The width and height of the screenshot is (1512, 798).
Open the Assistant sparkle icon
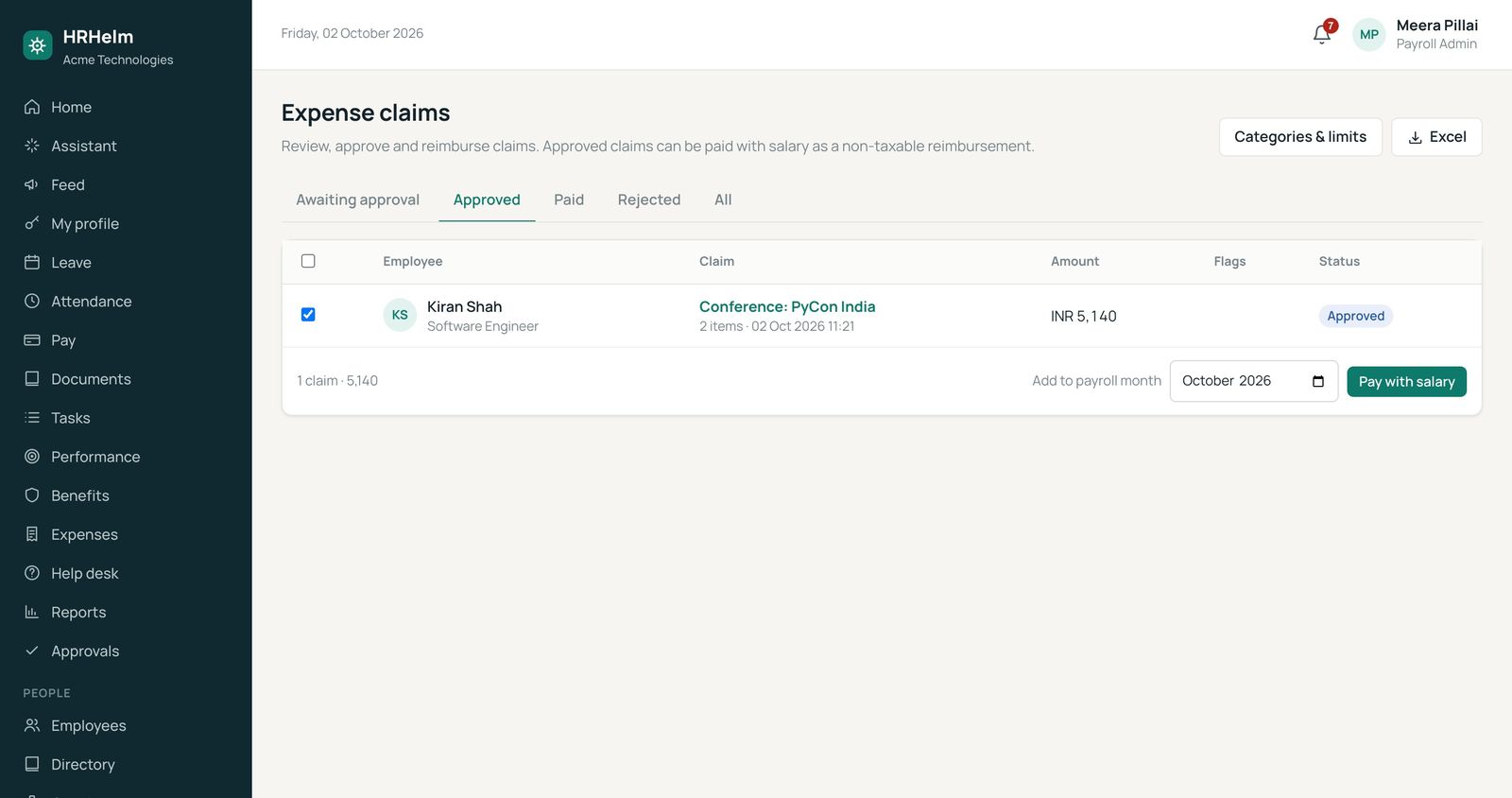(32, 146)
